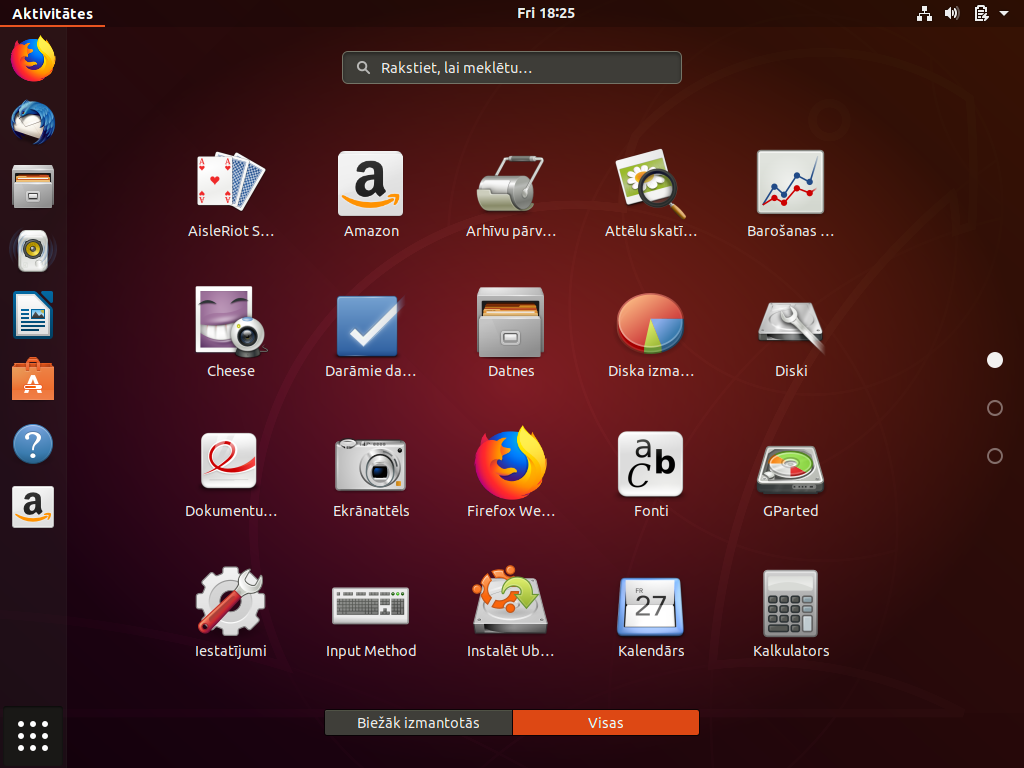The image size is (1024, 768).
Task: Select the Visas tab
Action: pyautogui.click(x=605, y=723)
